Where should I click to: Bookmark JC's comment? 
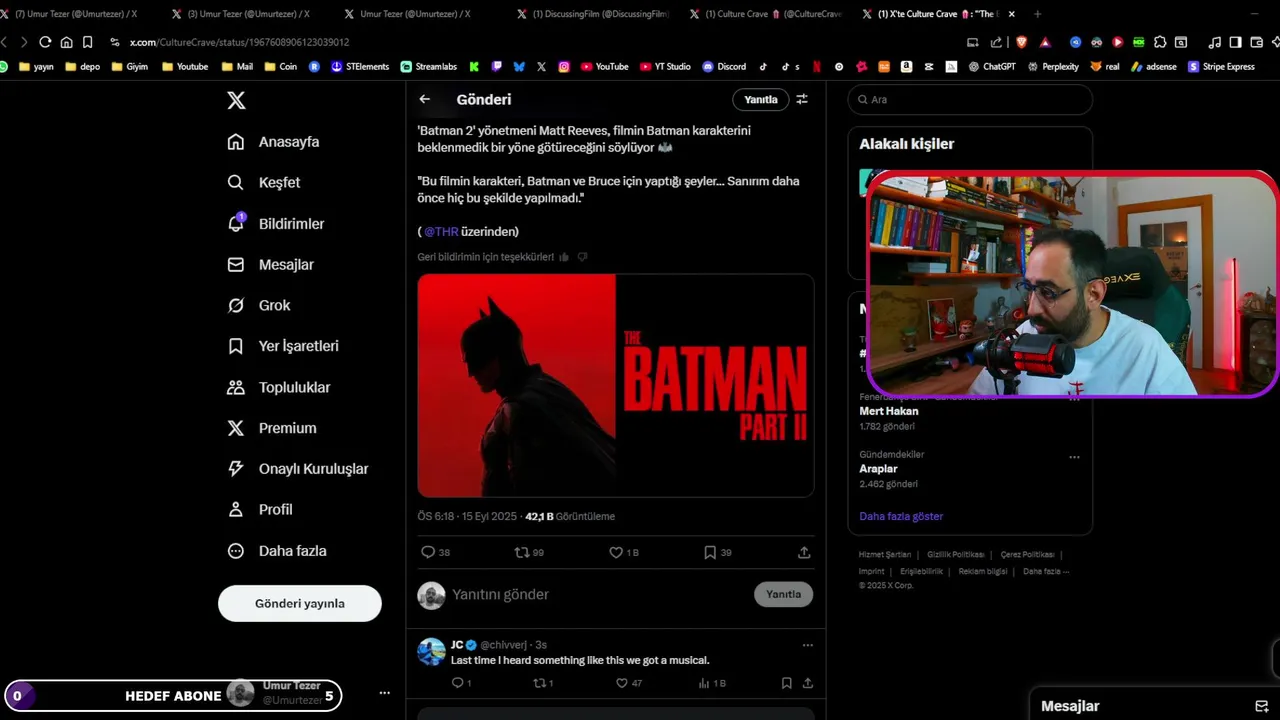786,683
